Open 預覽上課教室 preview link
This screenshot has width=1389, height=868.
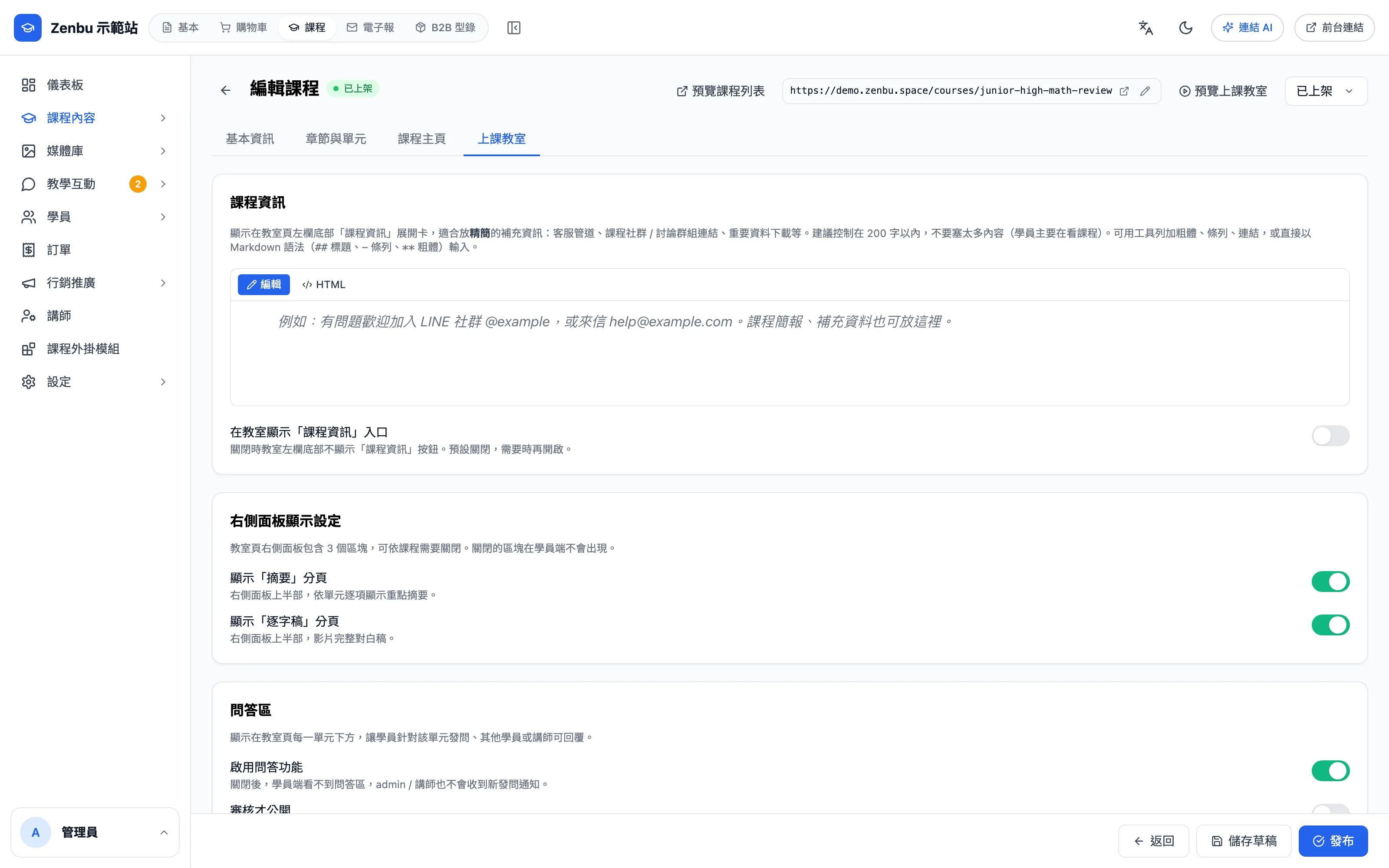click(1223, 91)
